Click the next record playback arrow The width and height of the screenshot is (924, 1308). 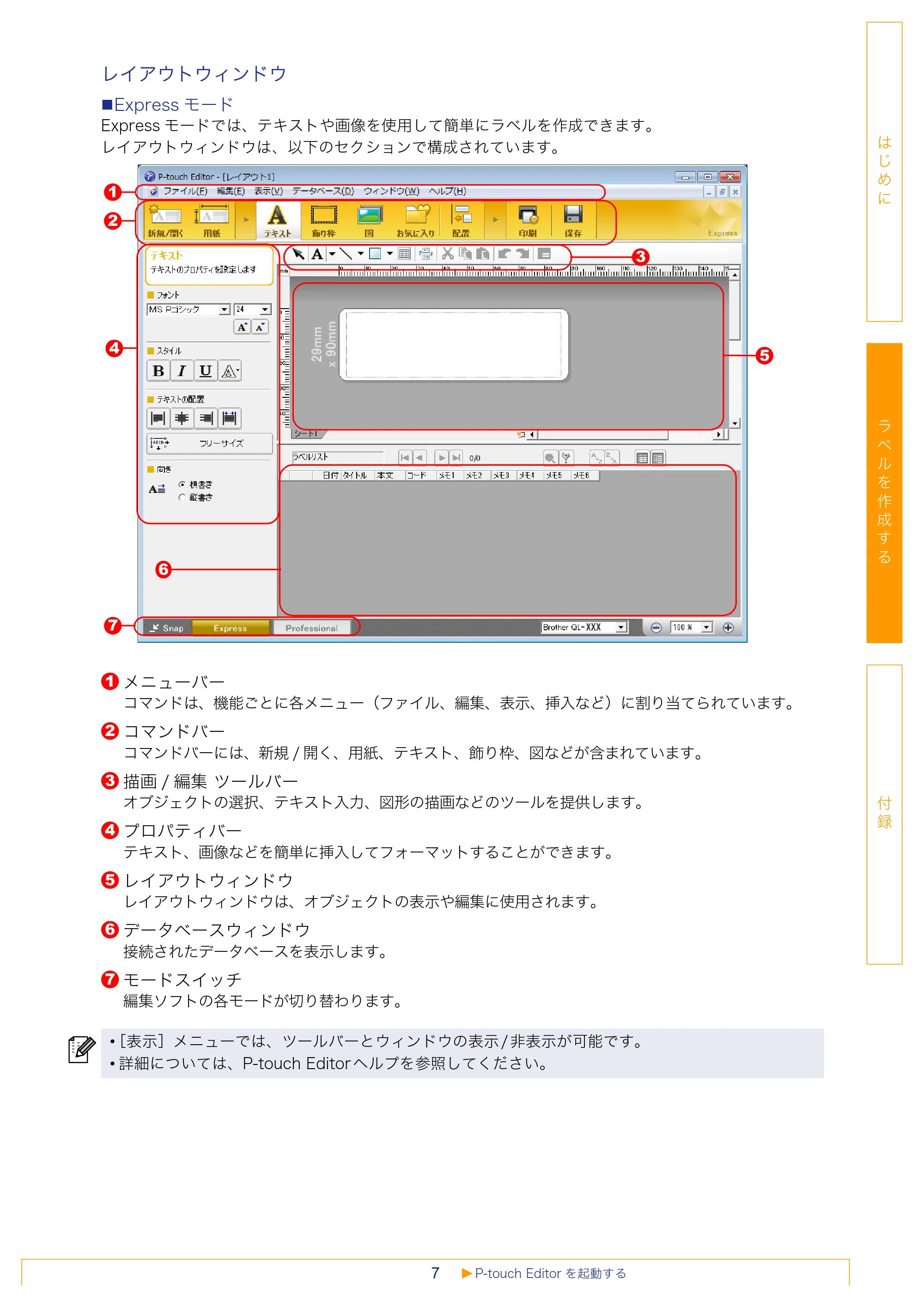coord(442,457)
